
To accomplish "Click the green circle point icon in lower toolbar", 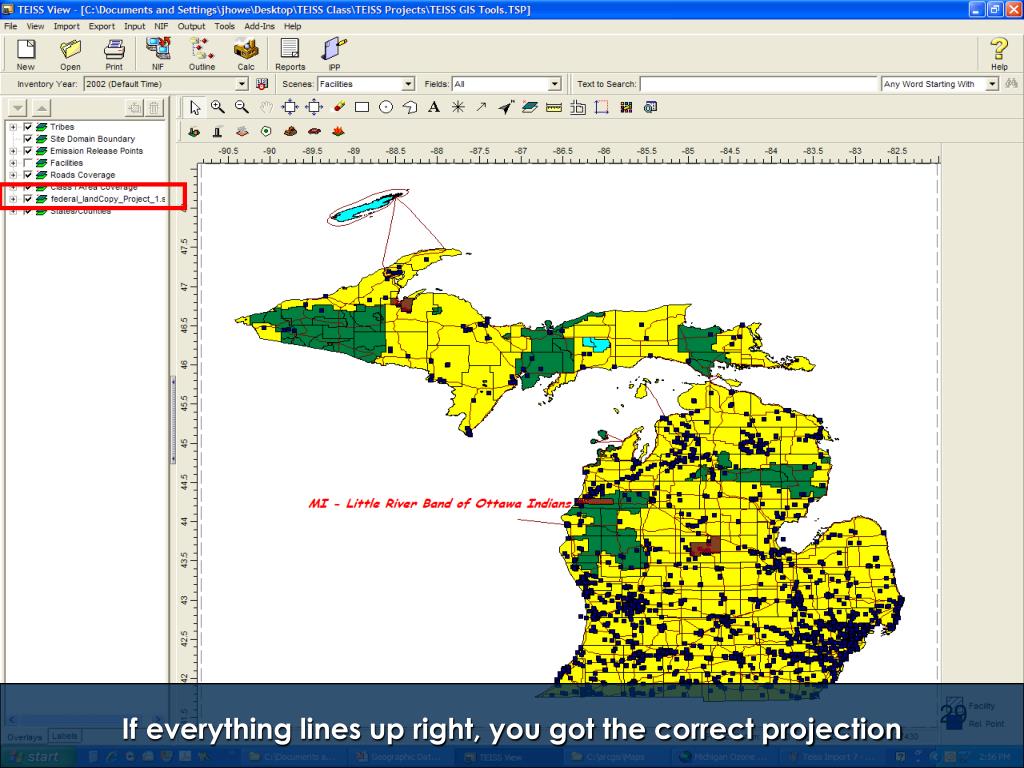I will (266, 131).
